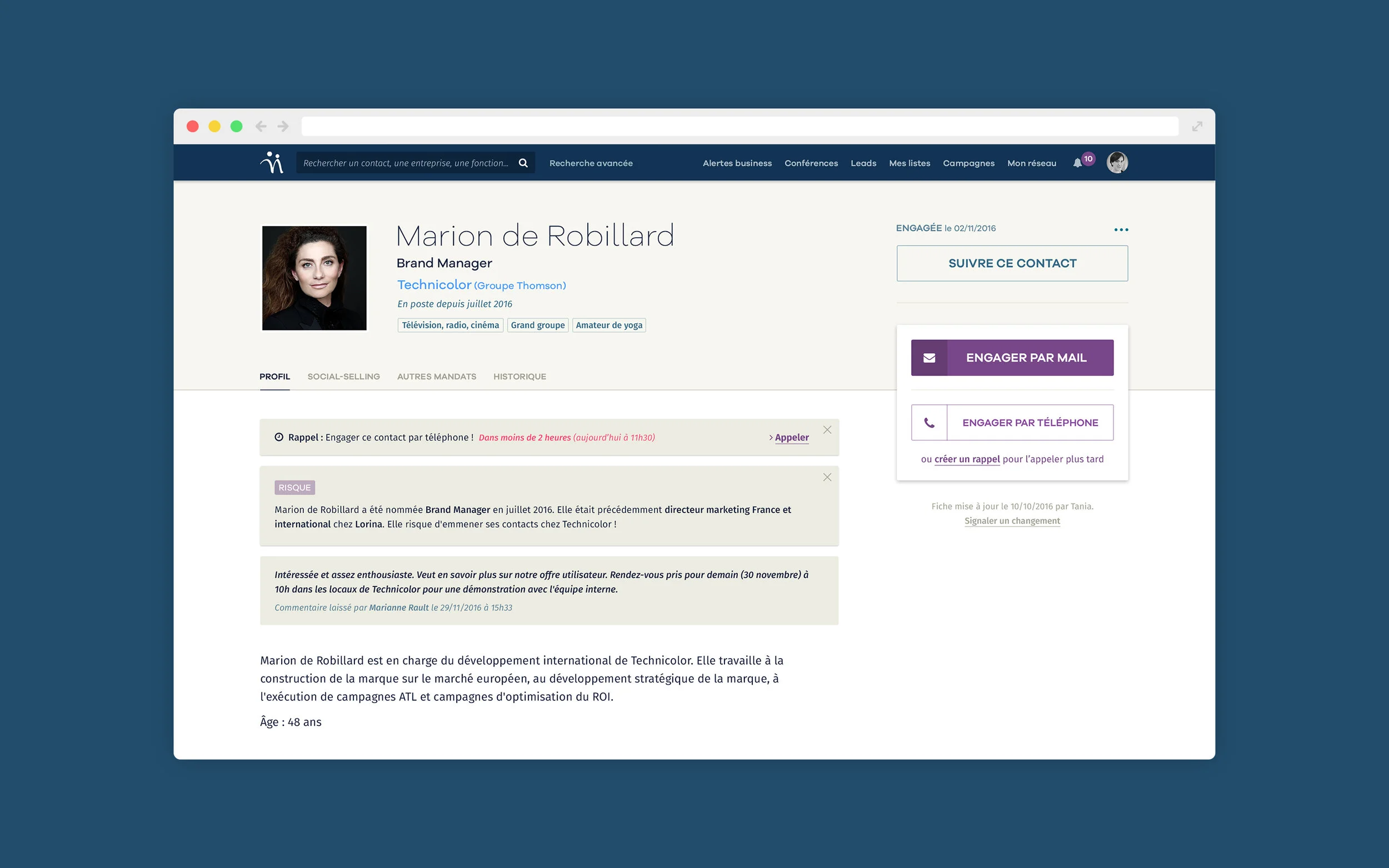1389x868 pixels.
Task: Open the Leads section
Action: point(863,163)
